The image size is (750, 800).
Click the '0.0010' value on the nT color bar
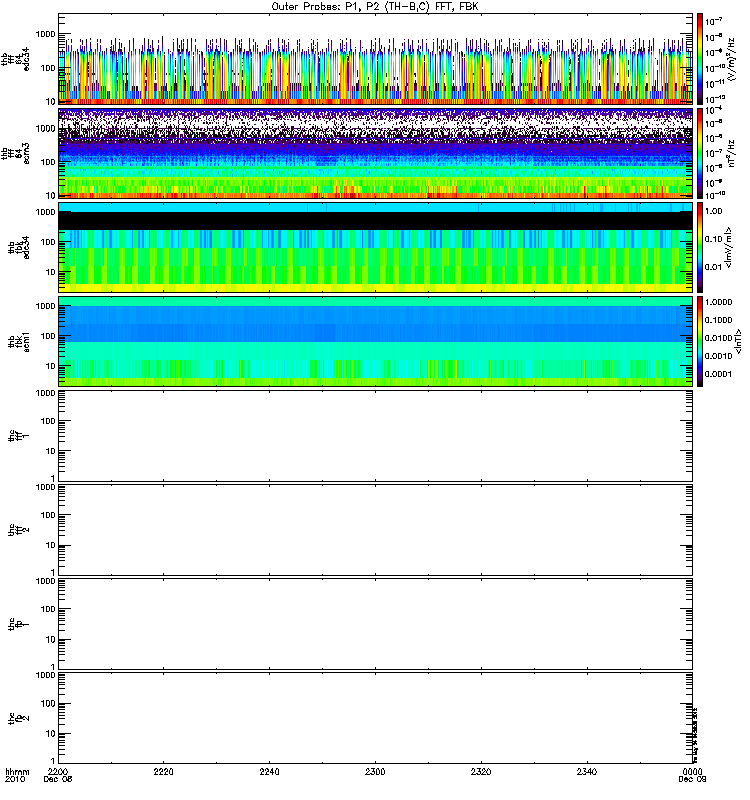click(x=718, y=356)
